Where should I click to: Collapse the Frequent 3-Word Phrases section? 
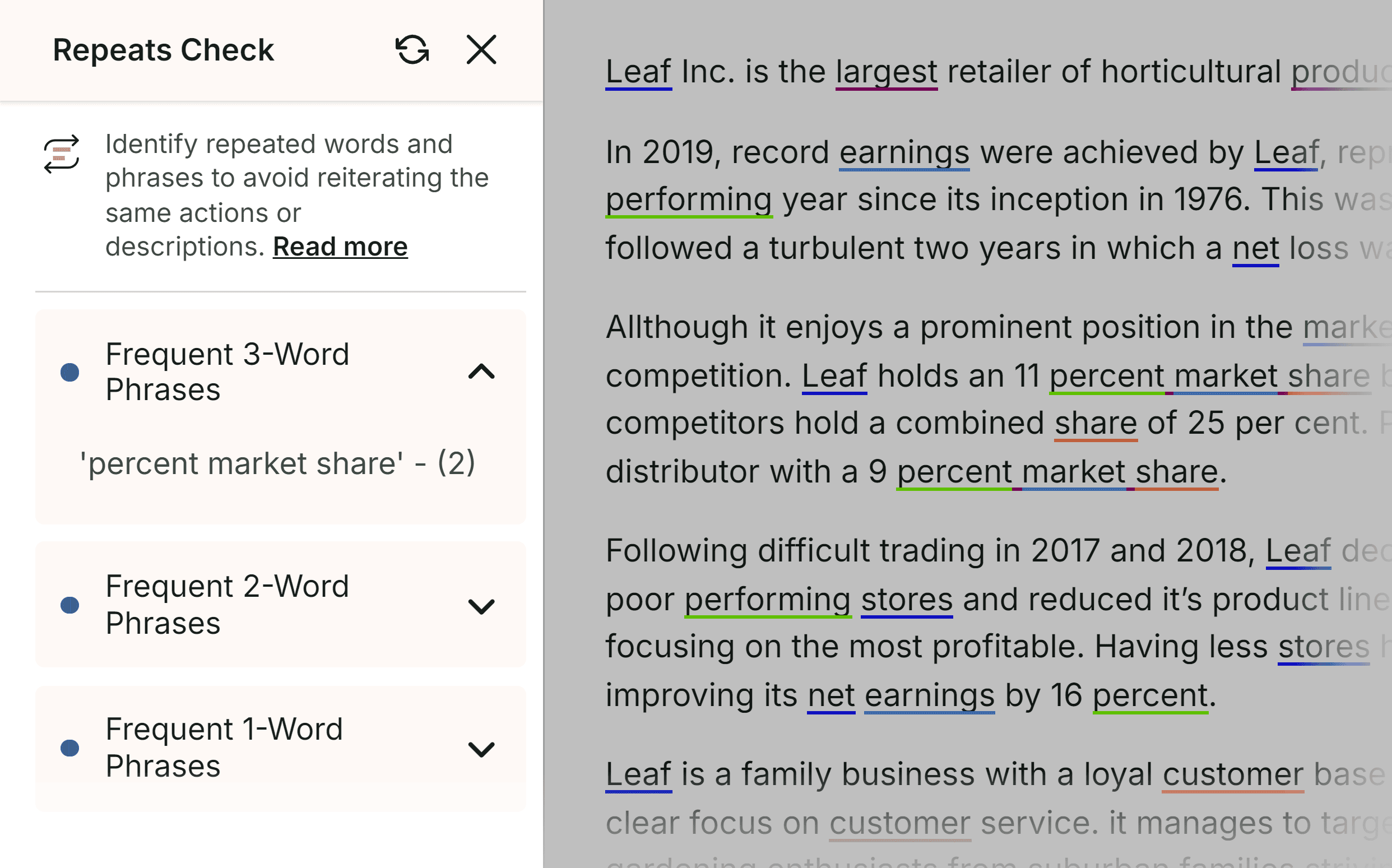click(481, 372)
